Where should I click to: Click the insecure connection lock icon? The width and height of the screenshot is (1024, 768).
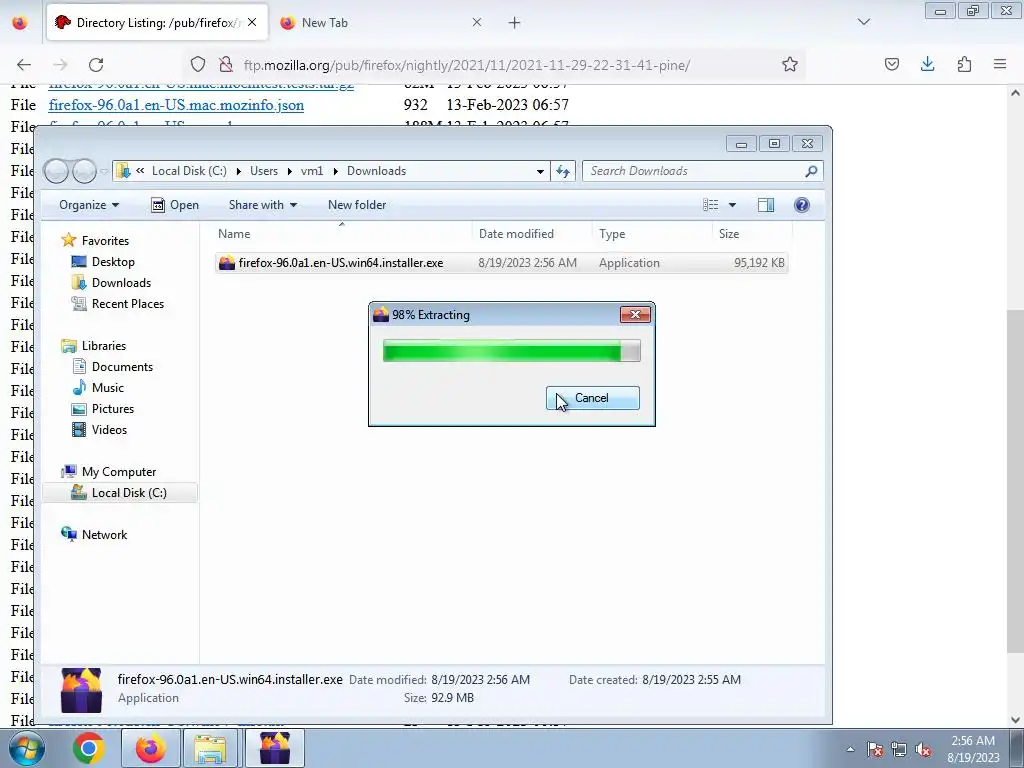tap(226, 64)
